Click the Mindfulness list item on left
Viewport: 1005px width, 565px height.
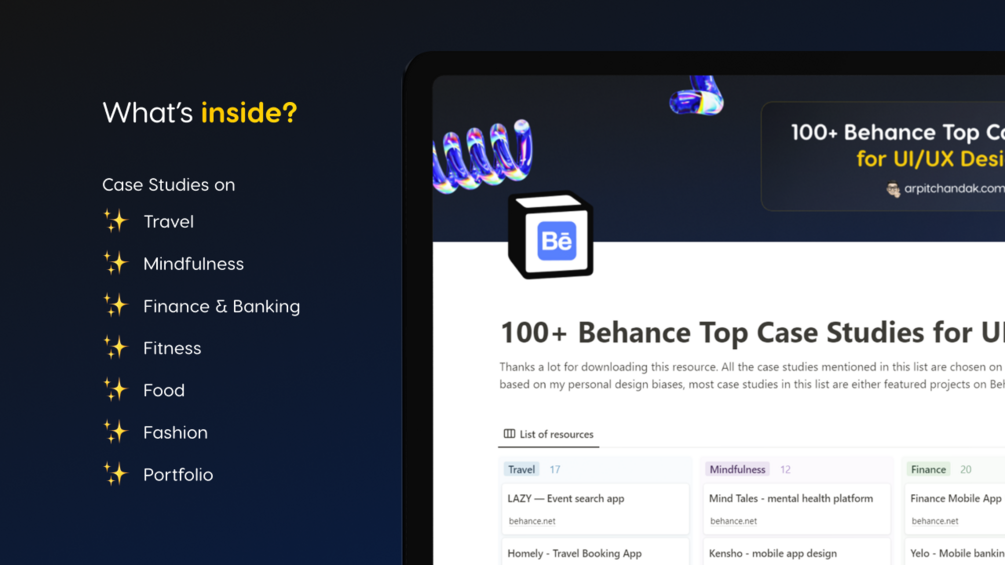tap(194, 264)
